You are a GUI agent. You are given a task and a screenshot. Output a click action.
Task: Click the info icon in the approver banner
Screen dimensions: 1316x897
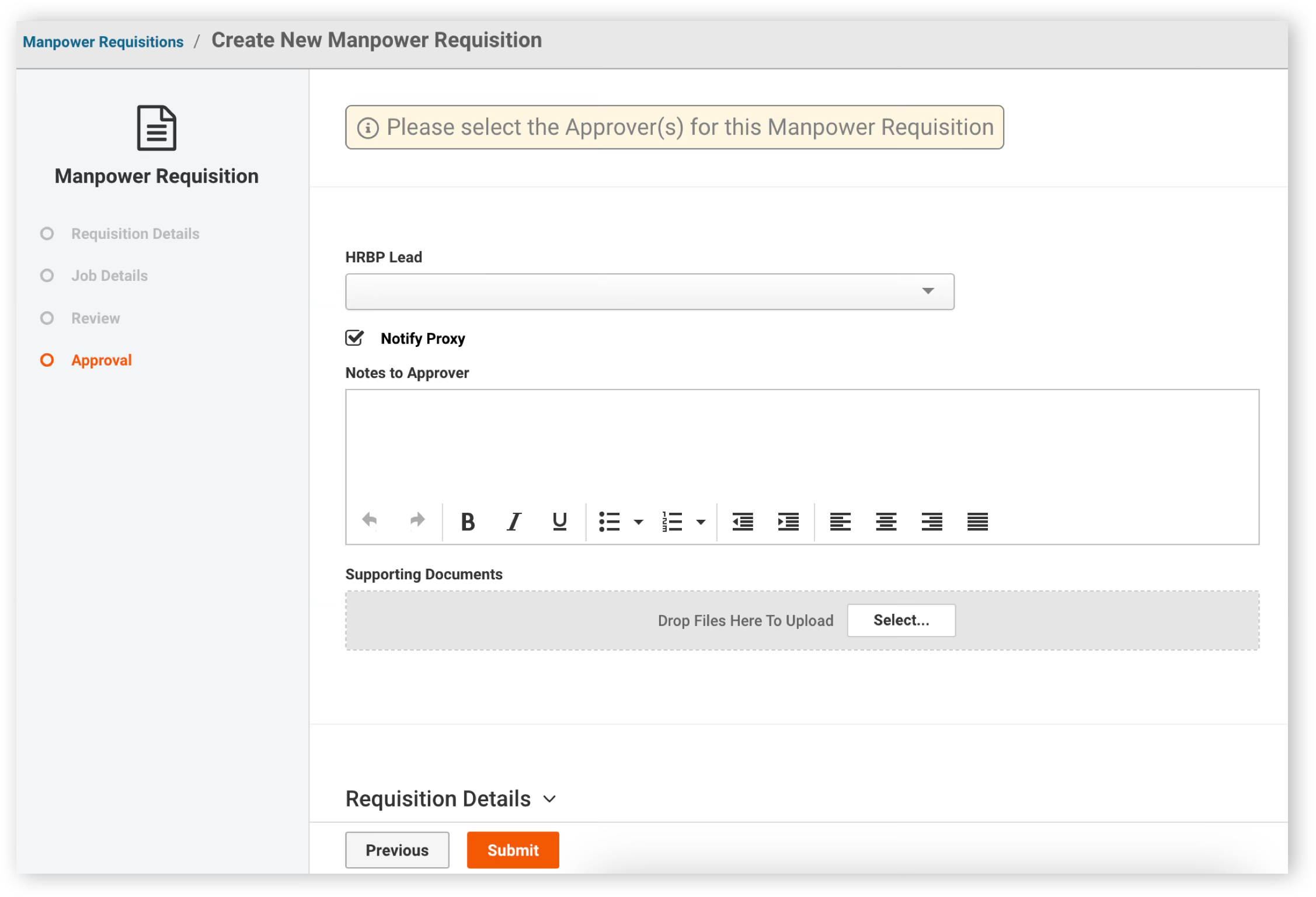(368, 128)
